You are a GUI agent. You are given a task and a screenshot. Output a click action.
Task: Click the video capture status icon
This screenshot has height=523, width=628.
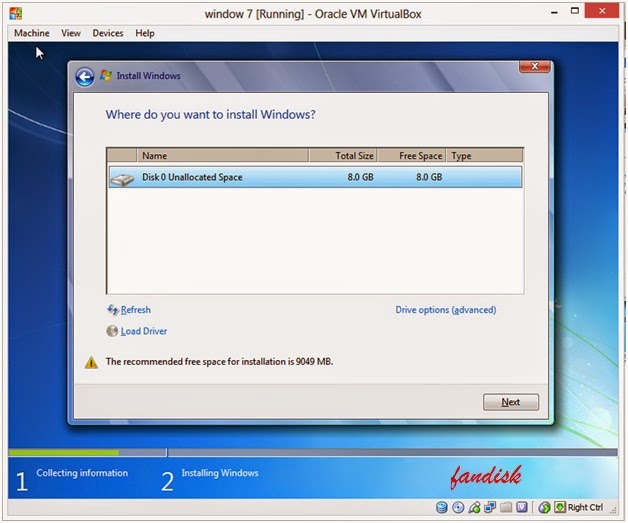(x=522, y=507)
